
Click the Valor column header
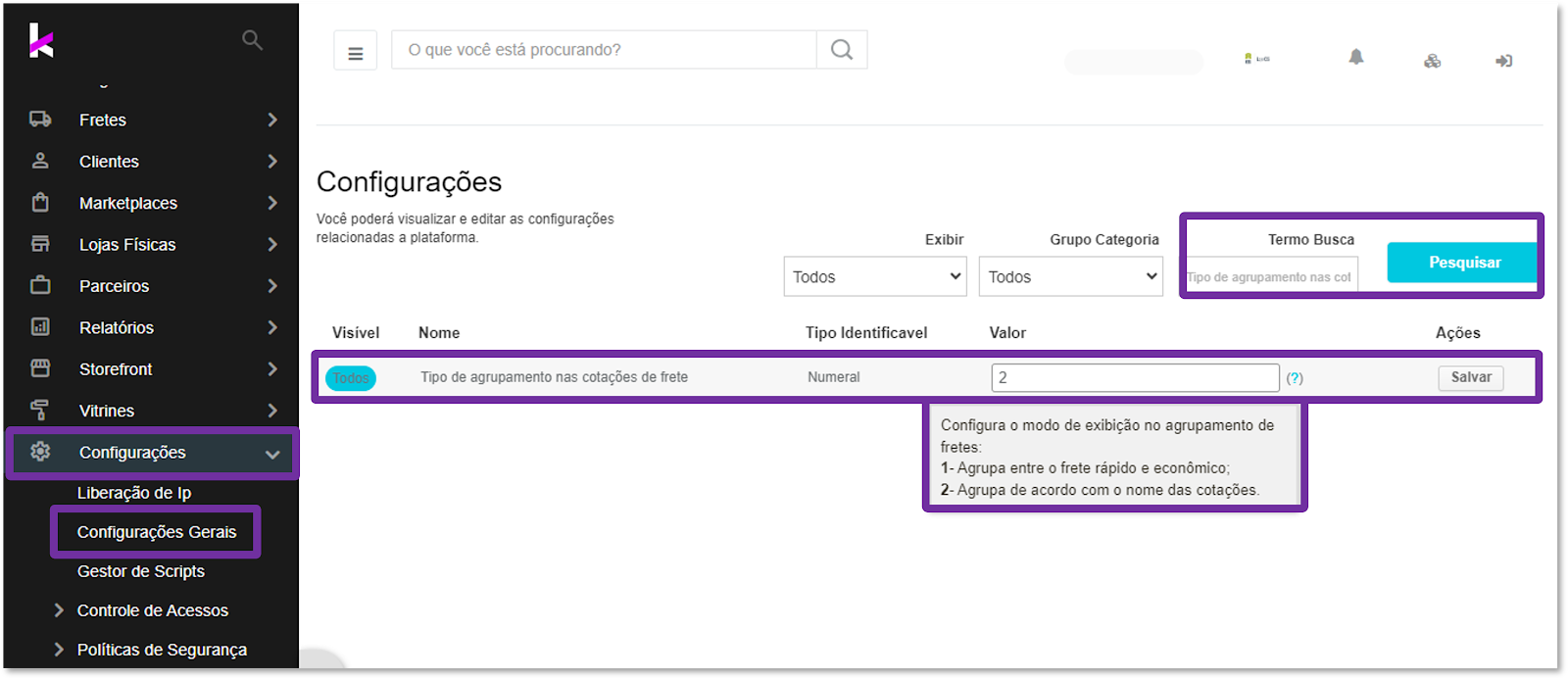[1007, 333]
